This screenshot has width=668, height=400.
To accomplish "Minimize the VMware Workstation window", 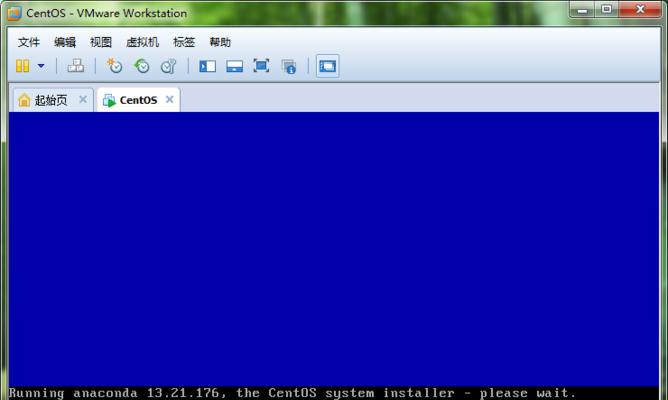I will click(582, 10).
